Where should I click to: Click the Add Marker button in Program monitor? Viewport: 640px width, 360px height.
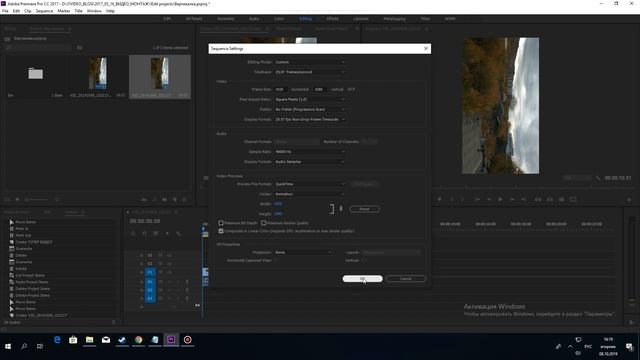[x=440, y=199]
